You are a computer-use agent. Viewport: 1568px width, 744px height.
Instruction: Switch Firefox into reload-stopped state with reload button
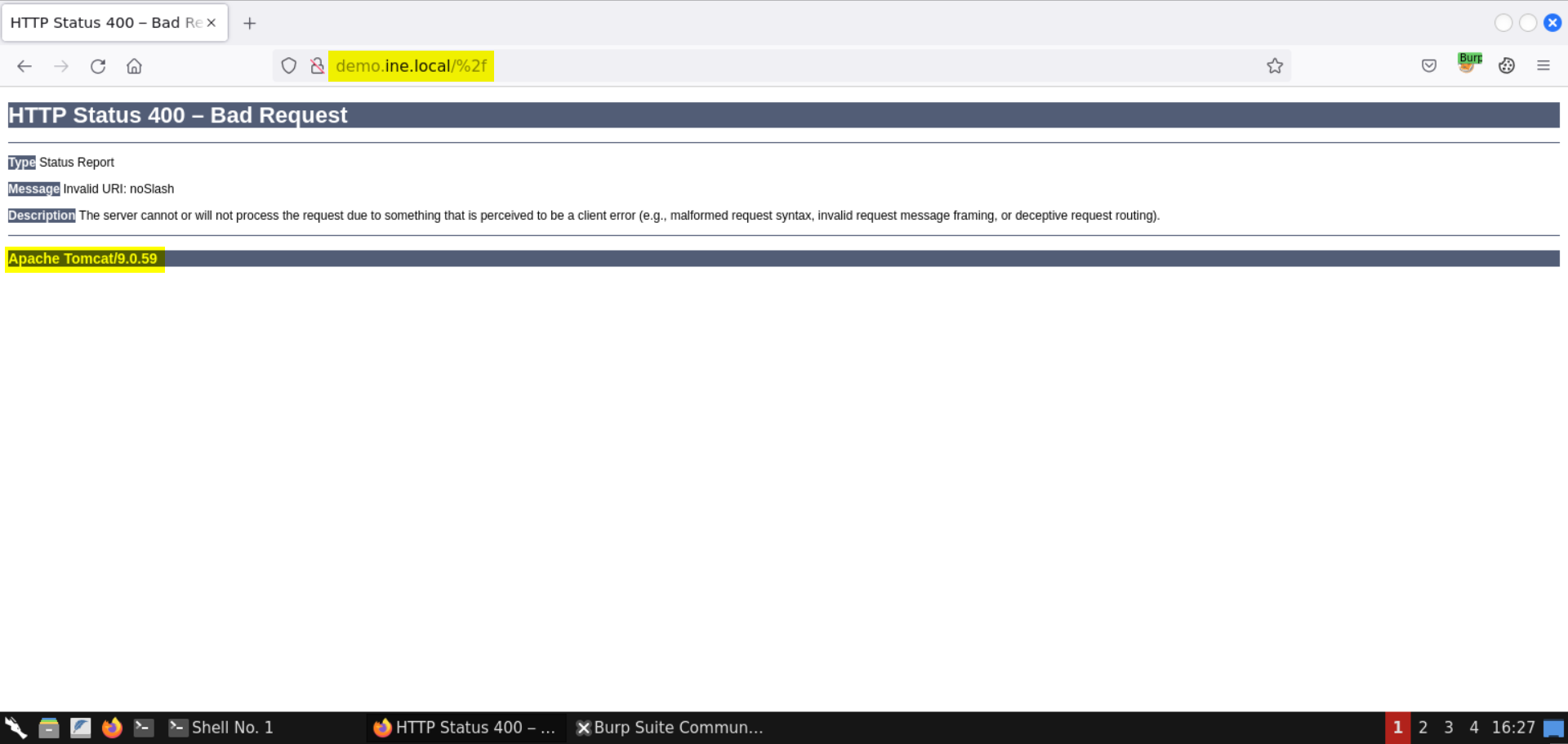pyautogui.click(x=98, y=66)
